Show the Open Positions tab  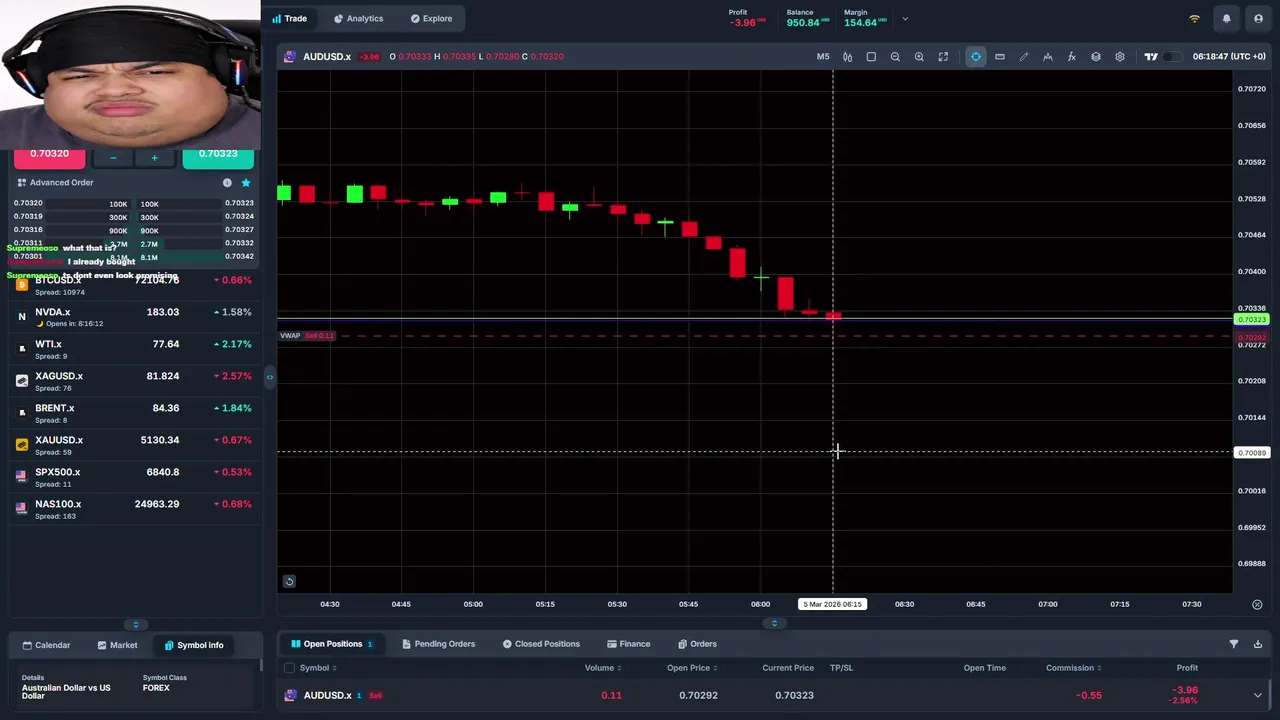pos(331,644)
